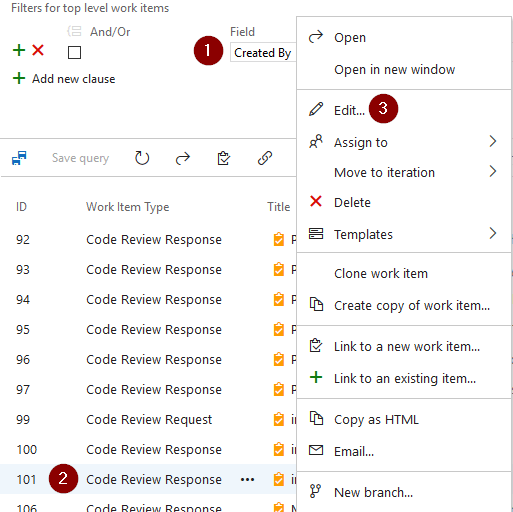Viewport: 513px width, 512px height.
Task: Expand the Assign to submenu
Action: pyautogui.click(x=404, y=142)
